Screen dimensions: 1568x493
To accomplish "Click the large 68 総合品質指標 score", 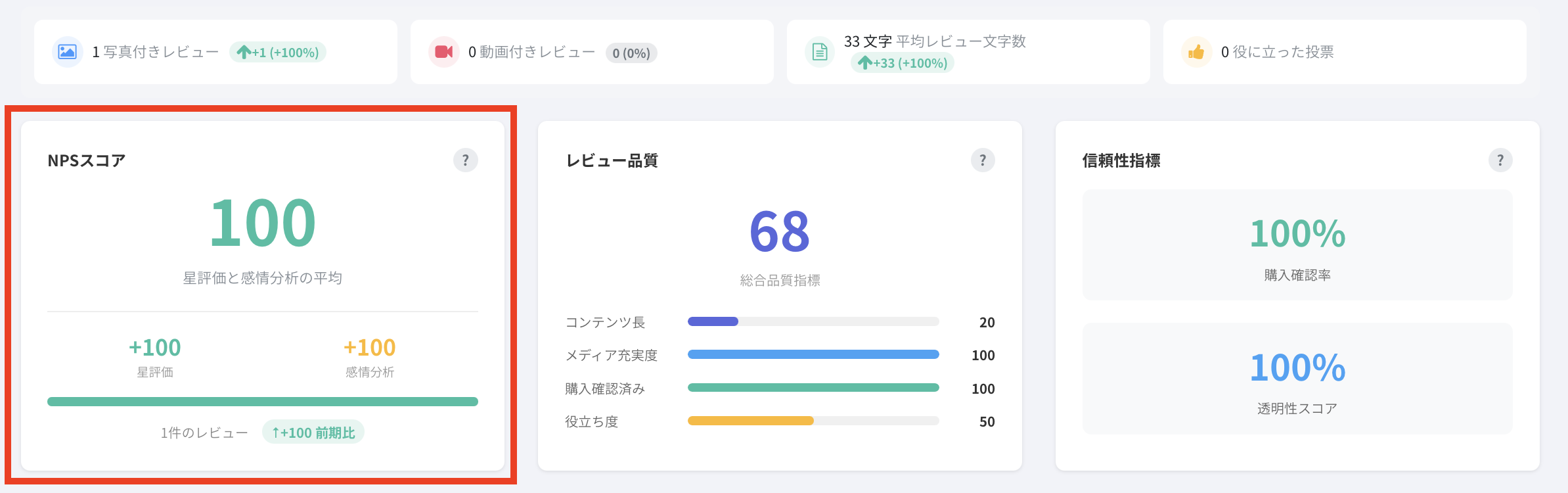I will pos(780,232).
